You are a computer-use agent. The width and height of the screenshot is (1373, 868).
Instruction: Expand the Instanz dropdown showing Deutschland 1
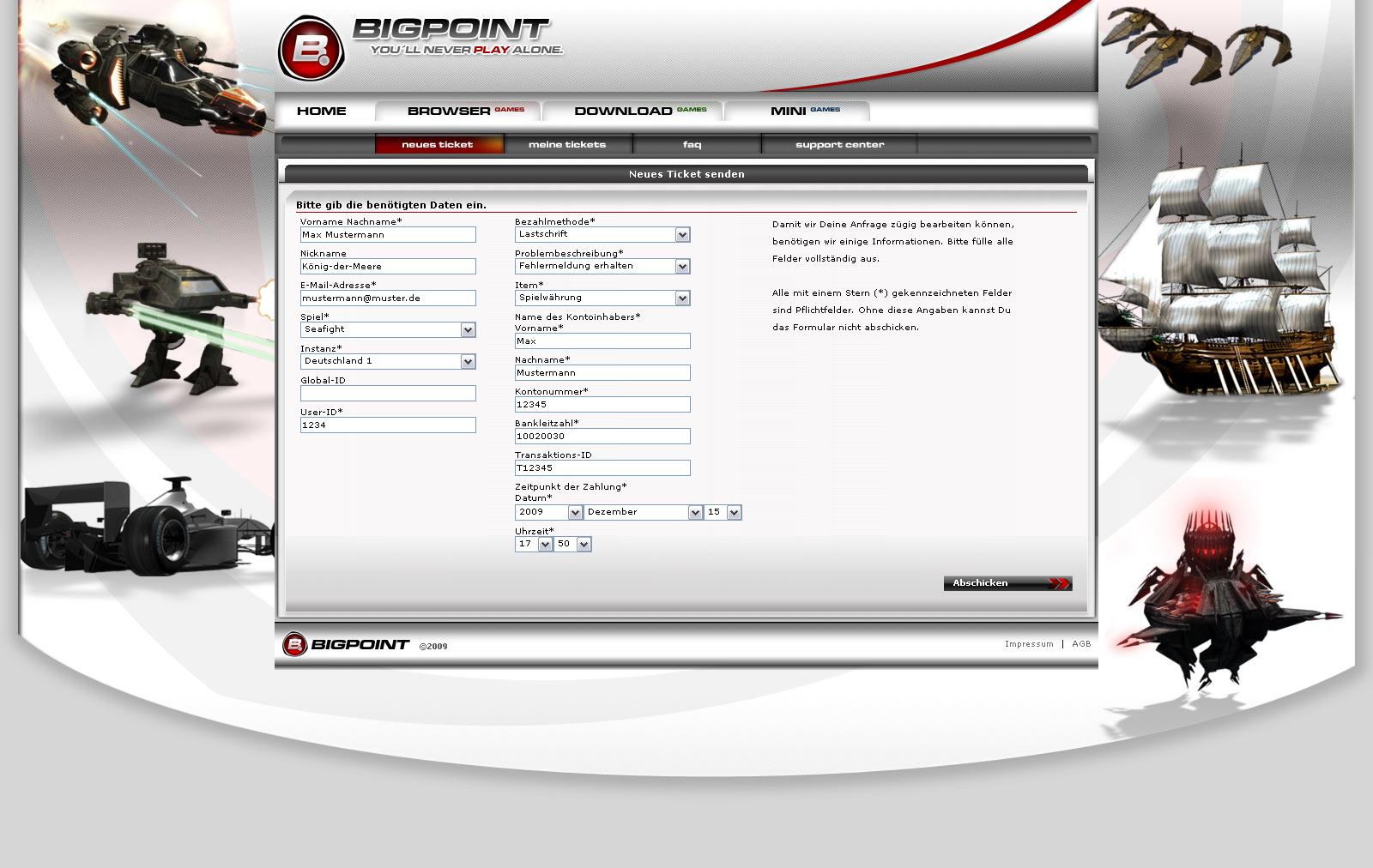388,361
